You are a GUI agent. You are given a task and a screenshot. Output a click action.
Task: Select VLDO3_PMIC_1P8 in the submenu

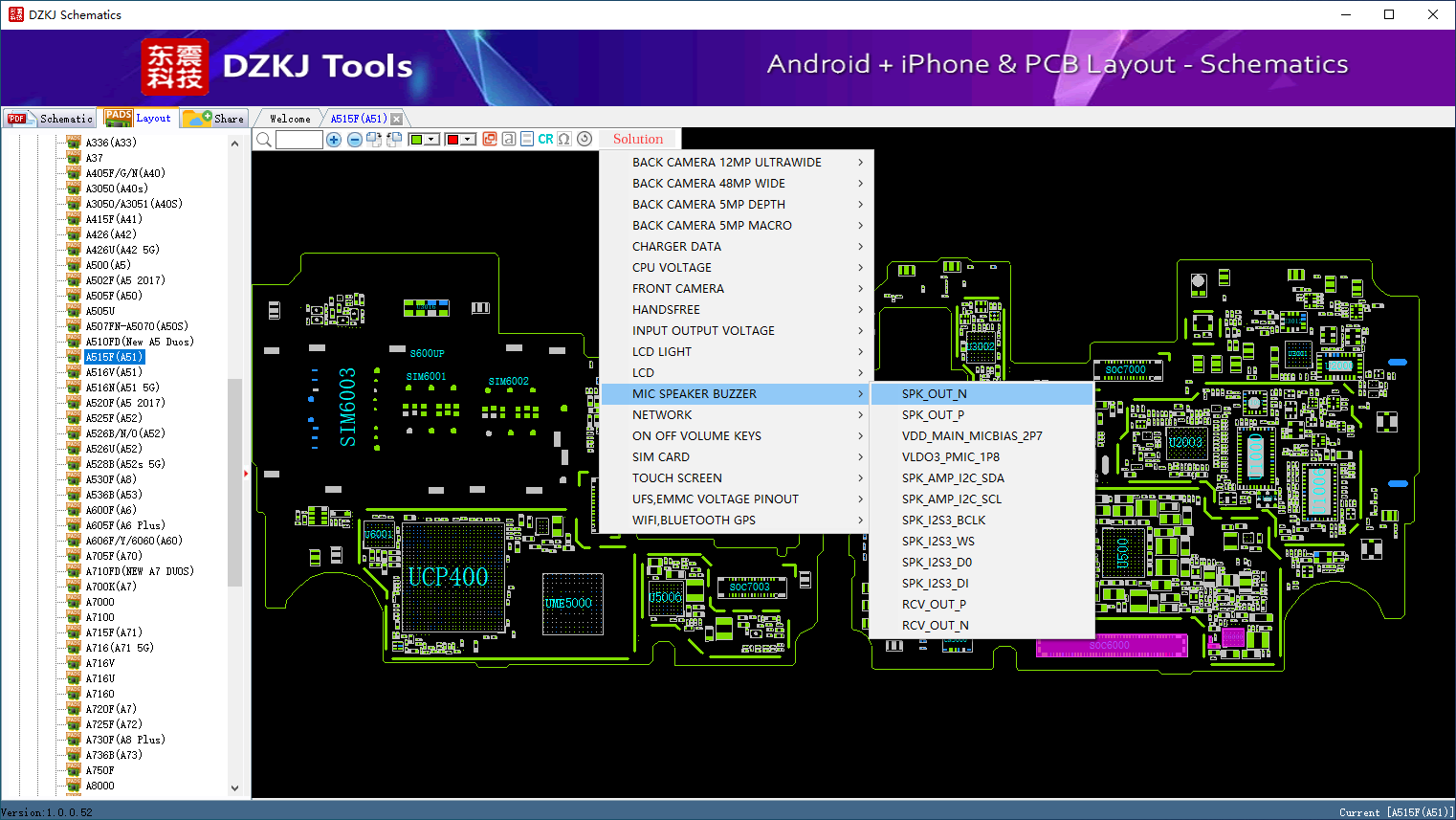pyautogui.click(x=982, y=457)
